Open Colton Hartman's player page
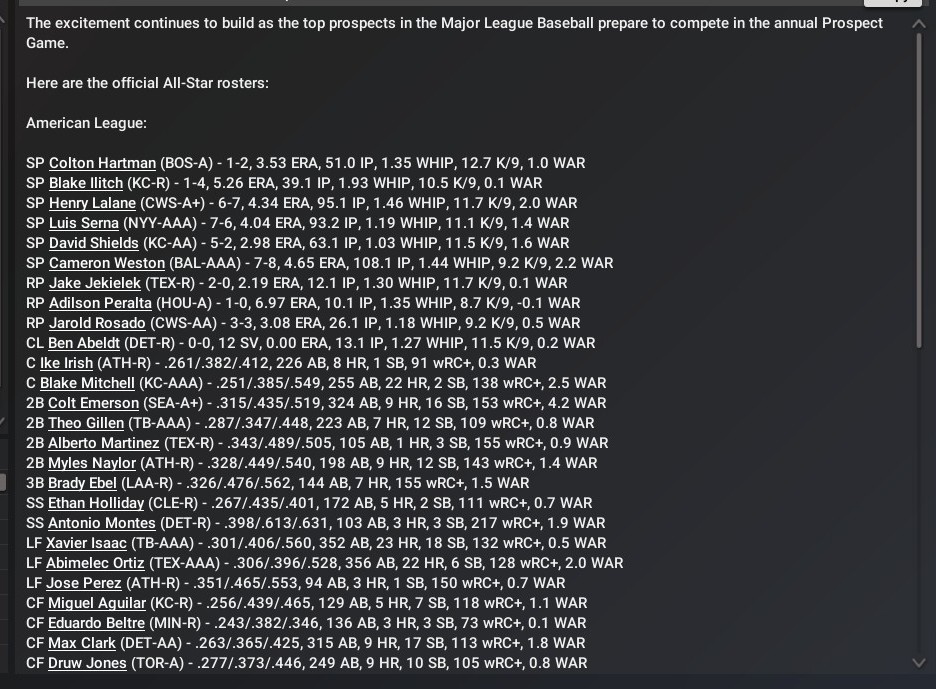This screenshot has height=689, width=936. pos(102,163)
